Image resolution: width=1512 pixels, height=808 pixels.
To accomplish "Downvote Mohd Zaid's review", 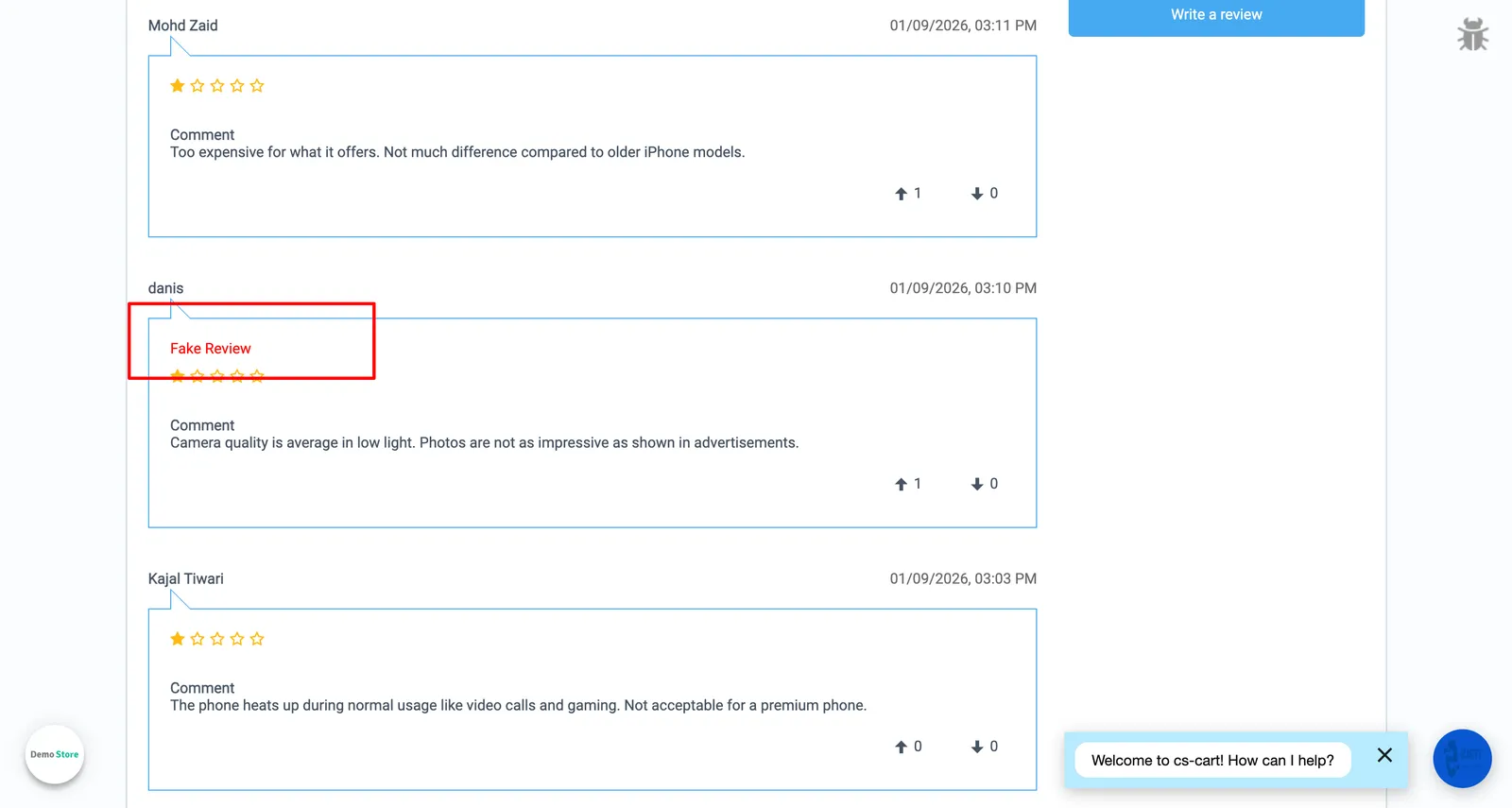I will (x=977, y=194).
